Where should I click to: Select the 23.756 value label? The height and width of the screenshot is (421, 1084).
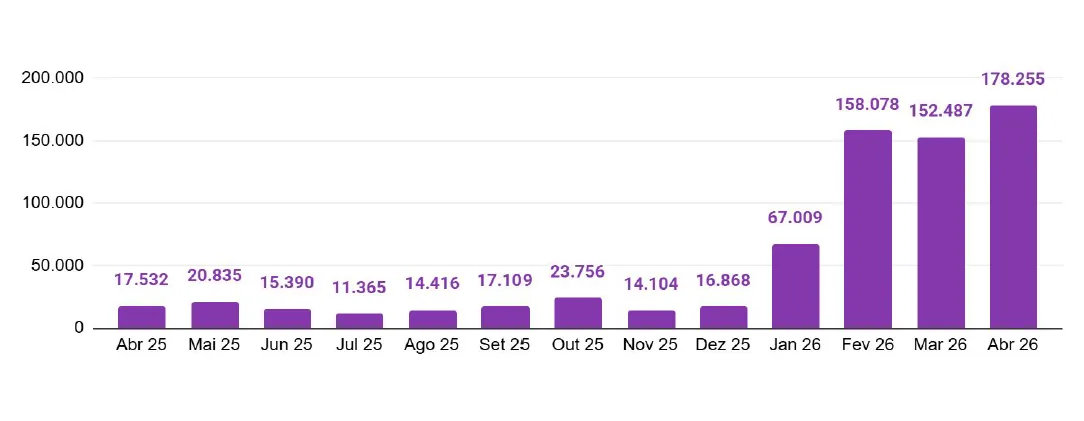578,272
